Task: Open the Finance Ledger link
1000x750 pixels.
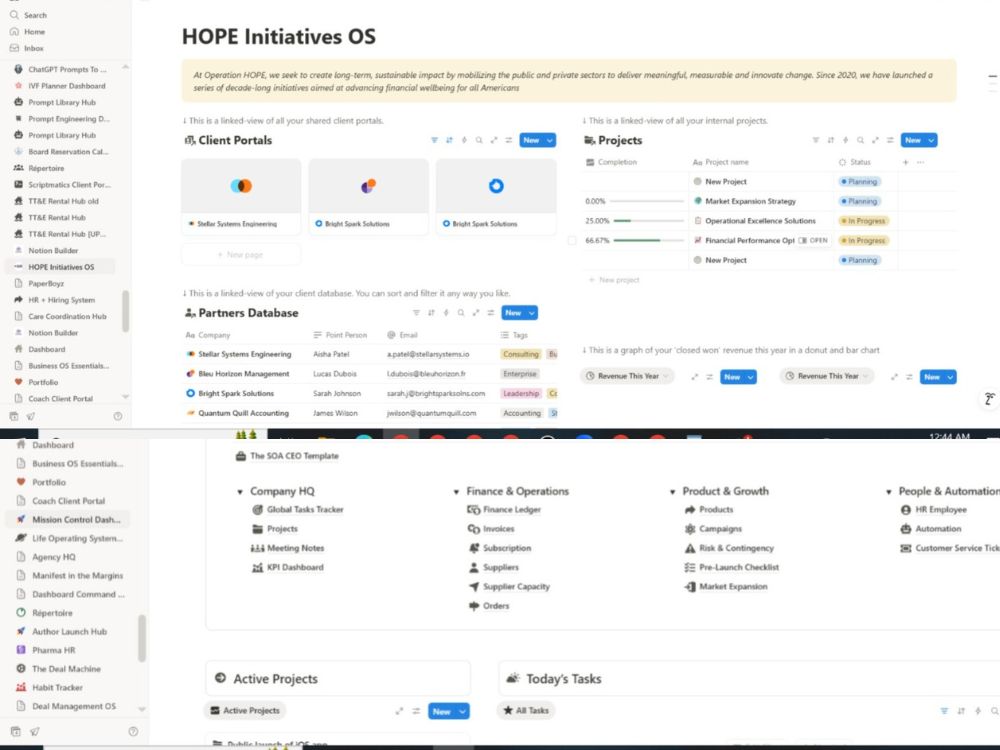Action: point(504,510)
